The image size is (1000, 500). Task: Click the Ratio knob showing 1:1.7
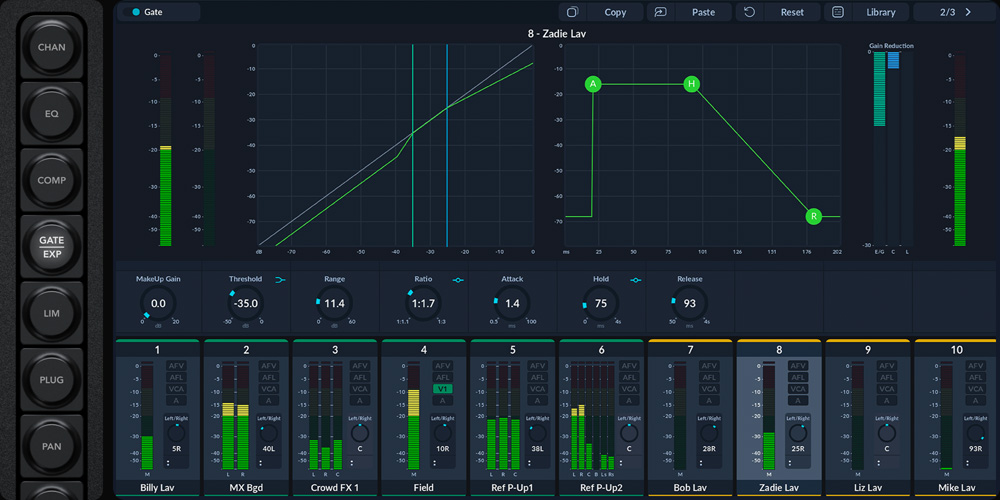point(423,304)
